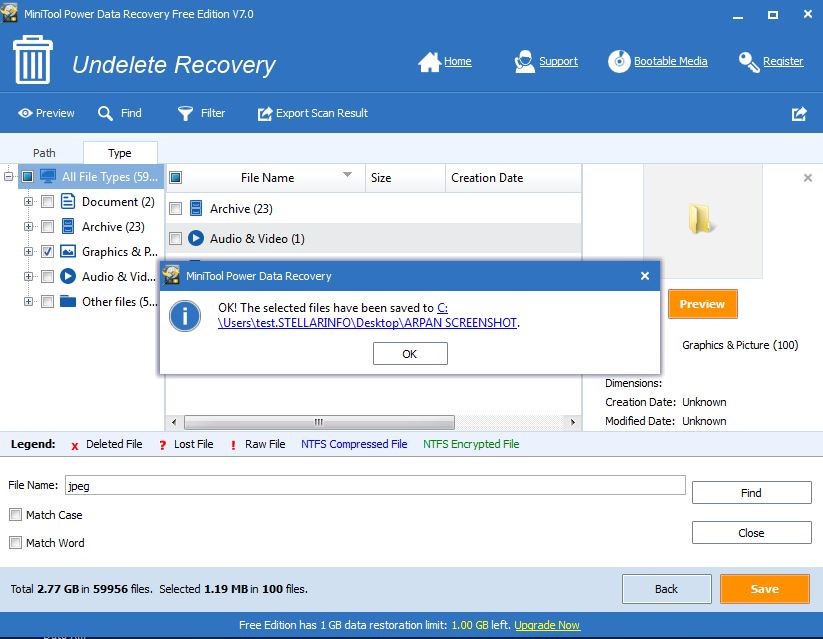The image size is (823, 639).
Task: Expand the Document (2) tree node
Action: [28, 201]
